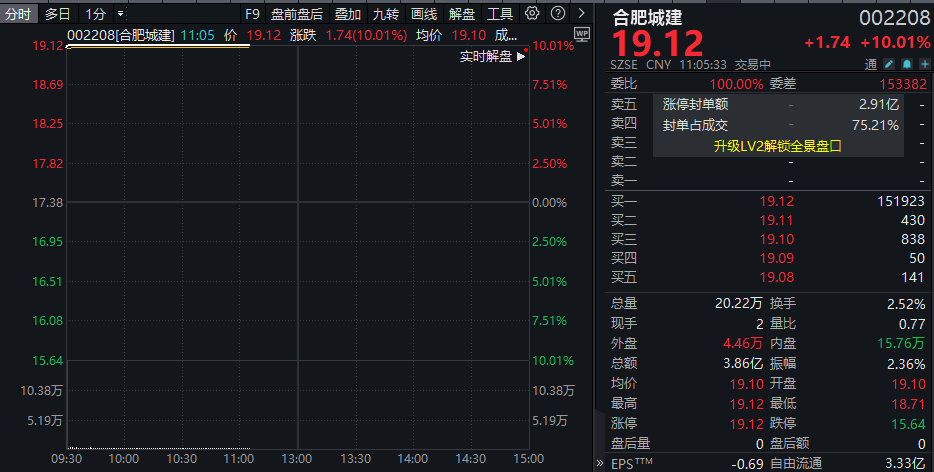
Task: Click the right chevron arrow in the toolbar
Action: [581, 13]
